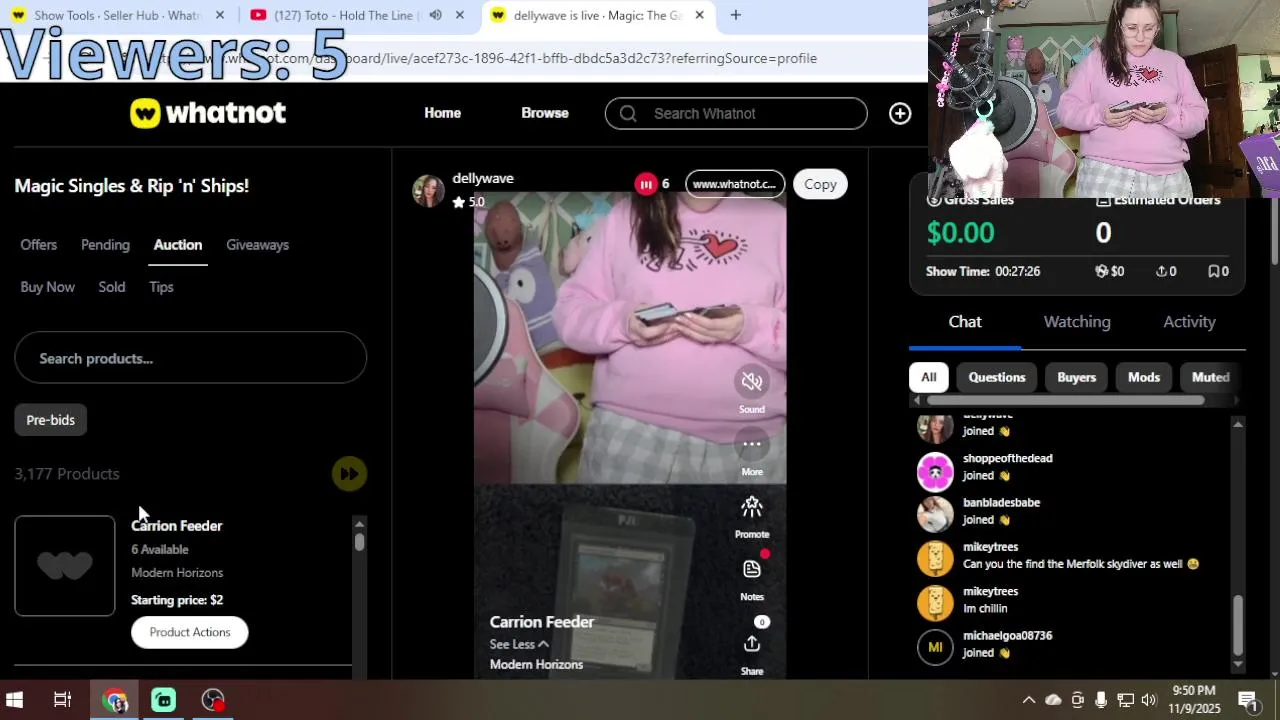
Task: Open the Activity tab
Action: [x=1189, y=322]
